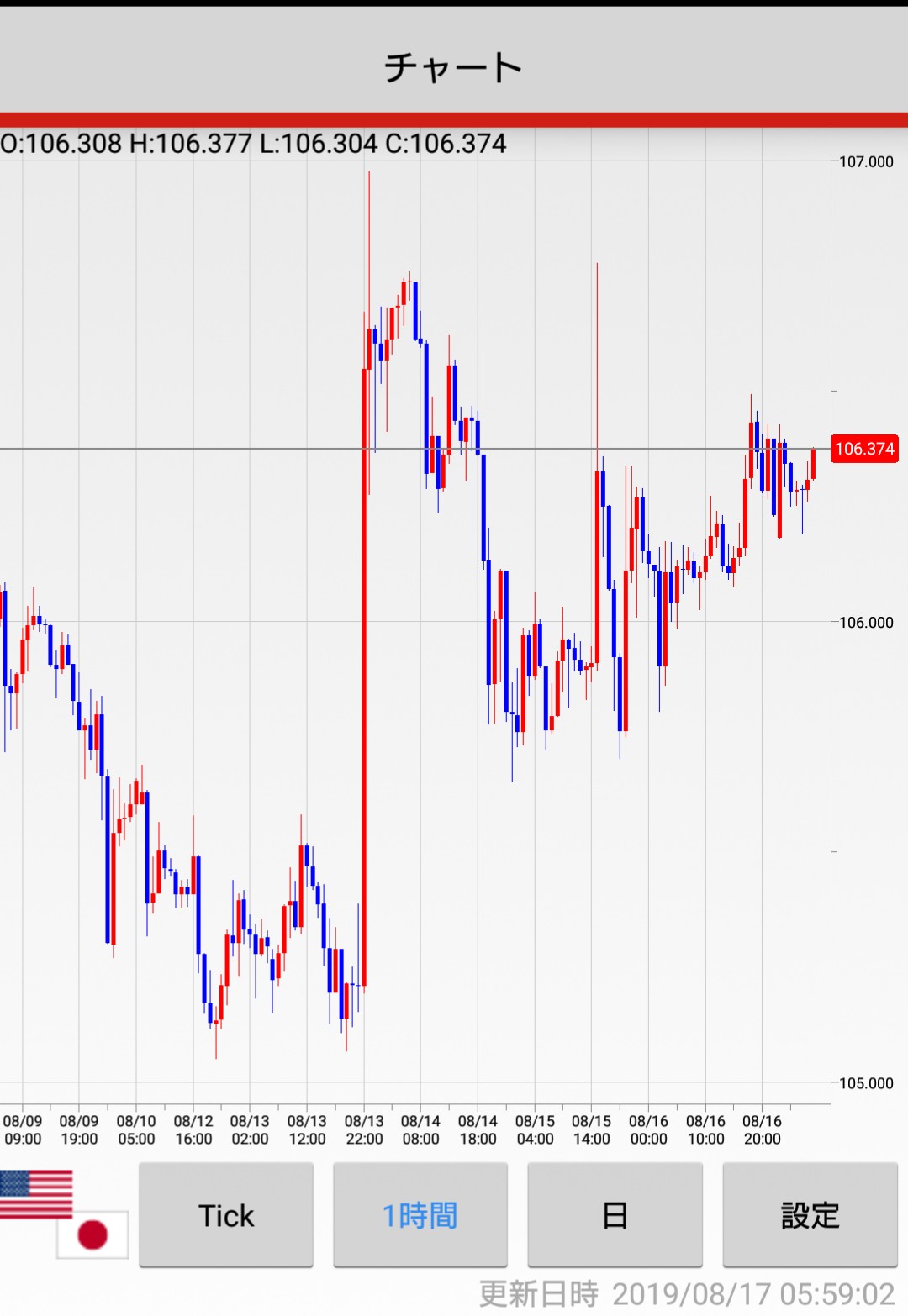
Task: Select the 08/14 18:00 time axis label
Action: tap(478, 1130)
